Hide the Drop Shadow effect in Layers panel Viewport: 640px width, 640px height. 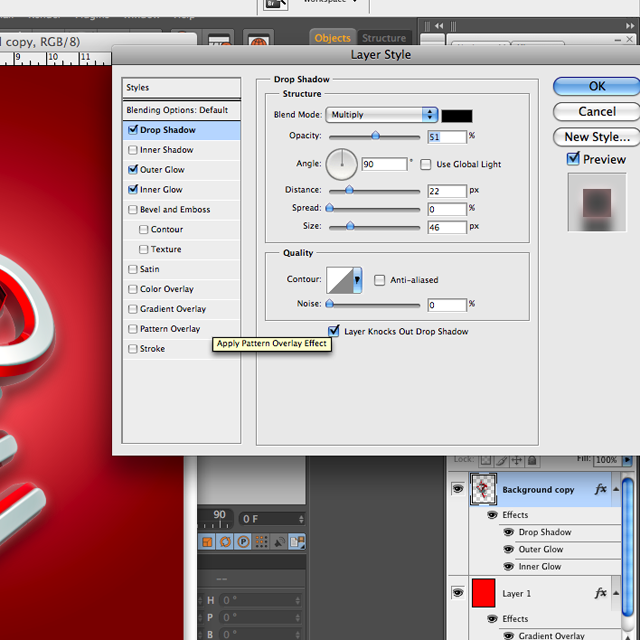[x=509, y=532]
